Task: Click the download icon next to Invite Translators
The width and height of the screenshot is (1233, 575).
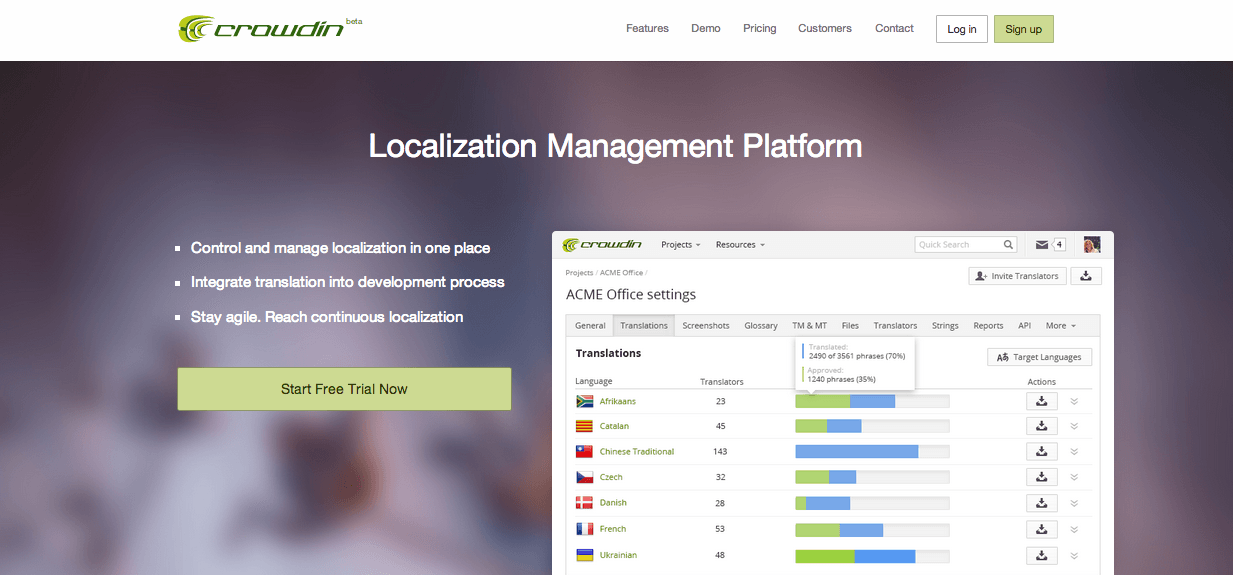Action: click(x=1086, y=276)
